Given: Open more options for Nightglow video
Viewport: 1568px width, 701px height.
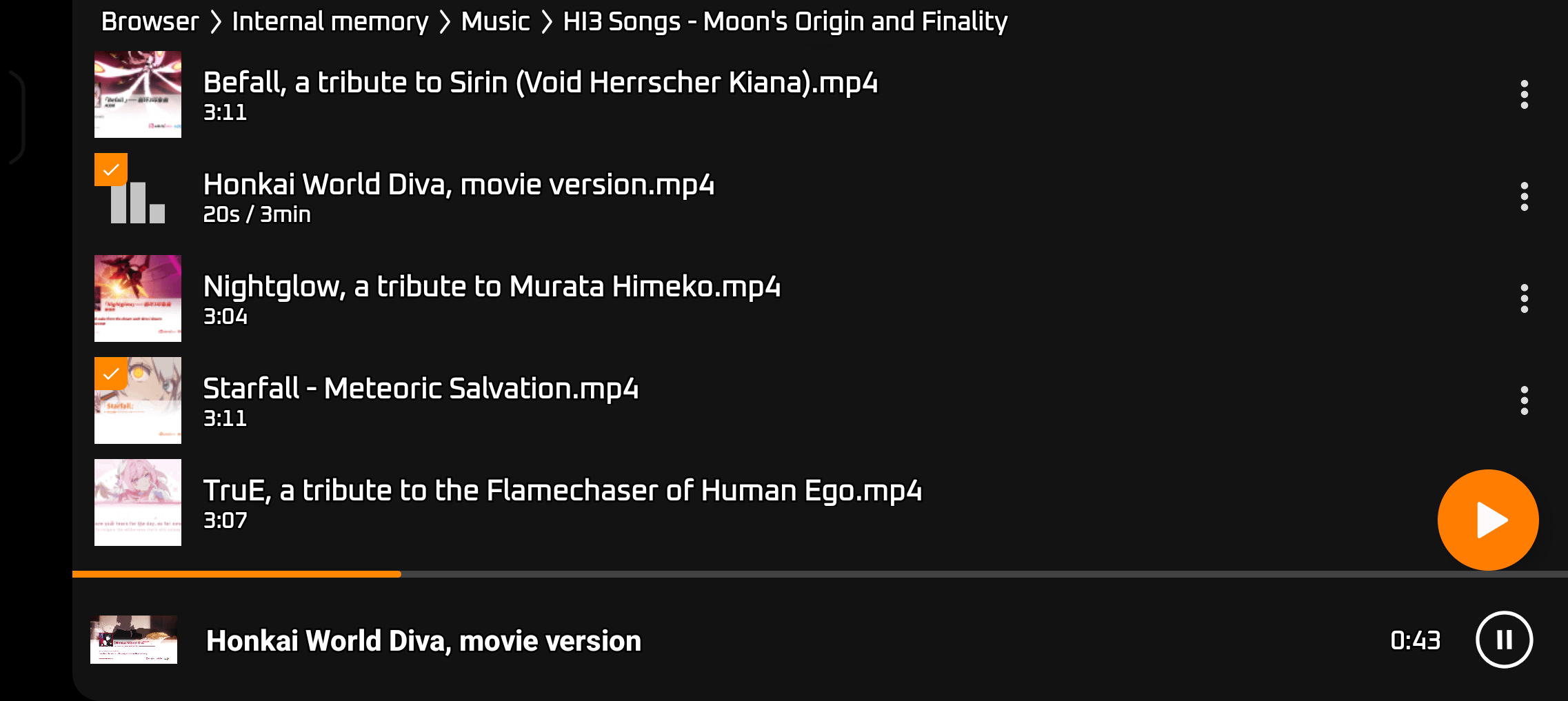Looking at the screenshot, I should tap(1524, 298).
